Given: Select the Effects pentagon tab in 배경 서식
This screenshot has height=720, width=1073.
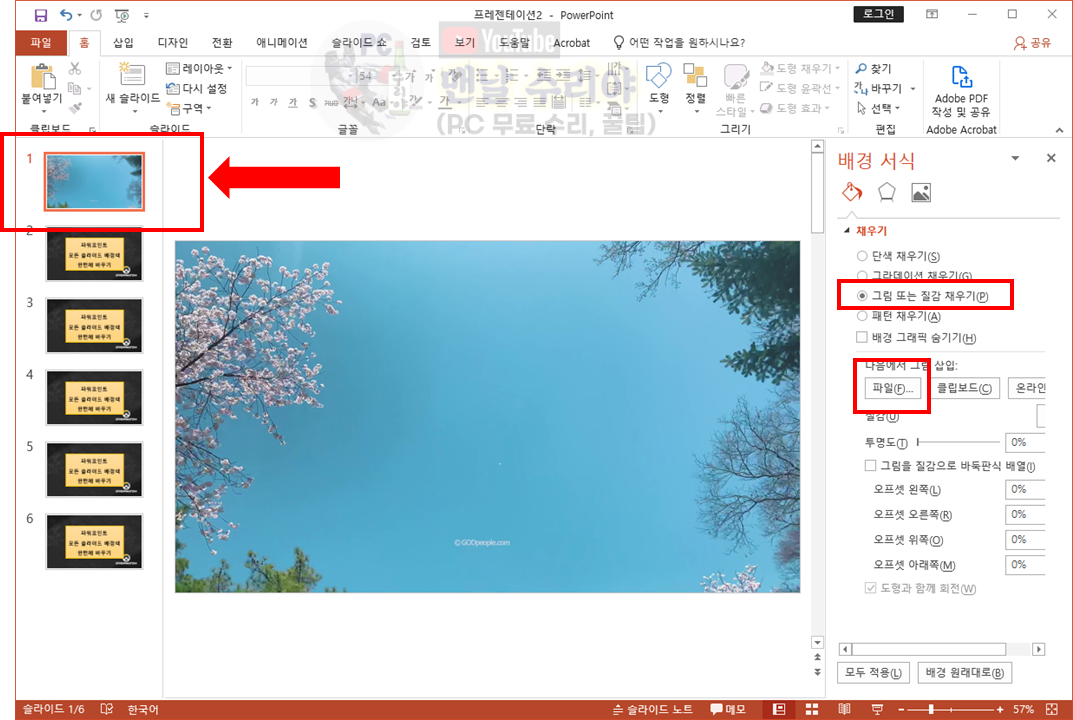Looking at the screenshot, I should (x=886, y=192).
